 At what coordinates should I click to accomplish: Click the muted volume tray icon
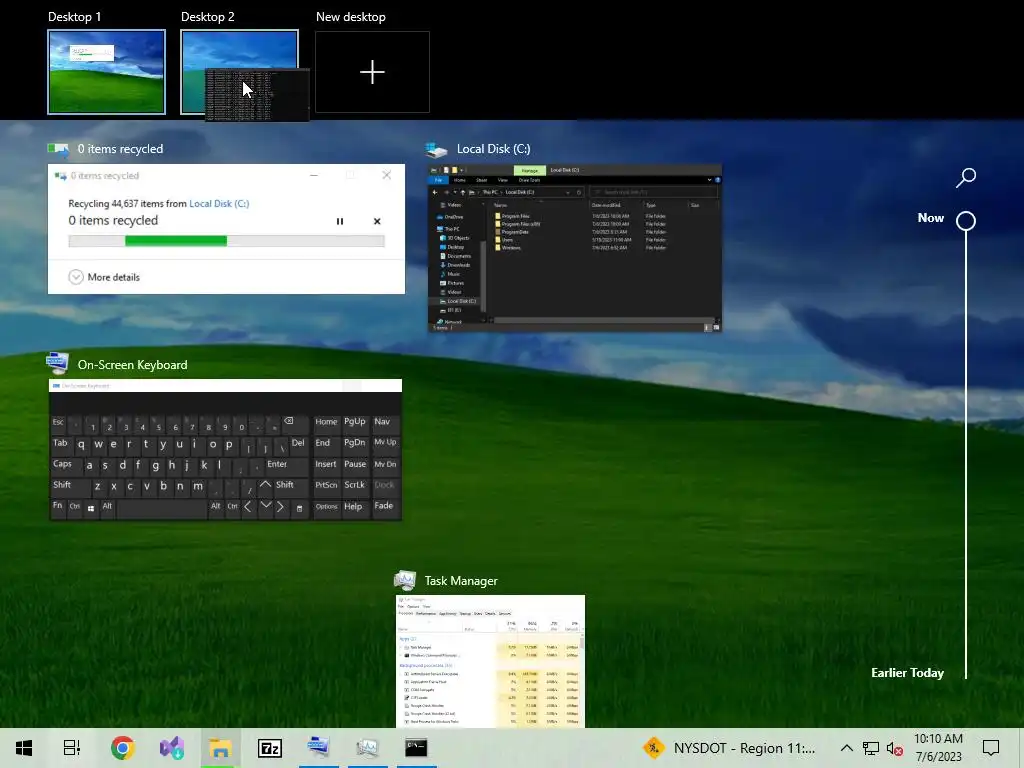tap(894, 748)
